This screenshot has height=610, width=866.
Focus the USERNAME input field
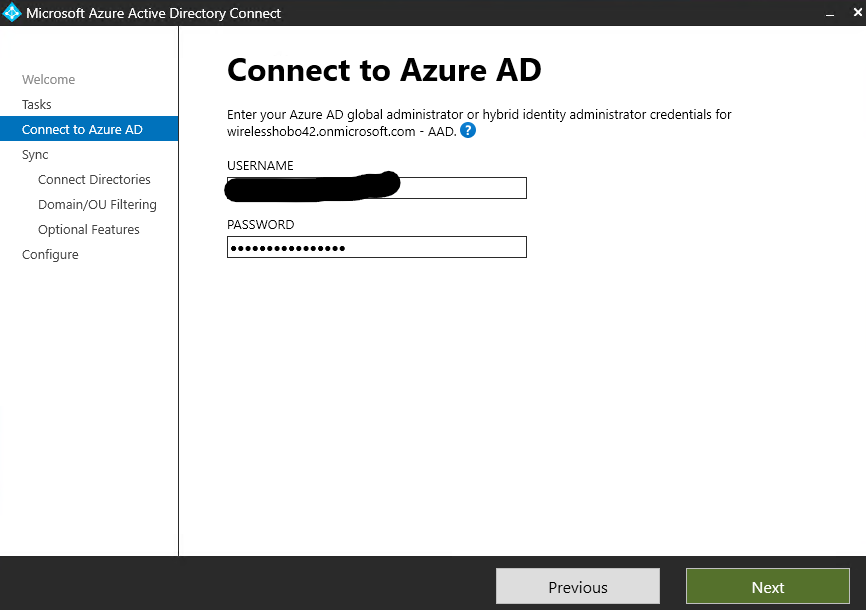pos(460,188)
